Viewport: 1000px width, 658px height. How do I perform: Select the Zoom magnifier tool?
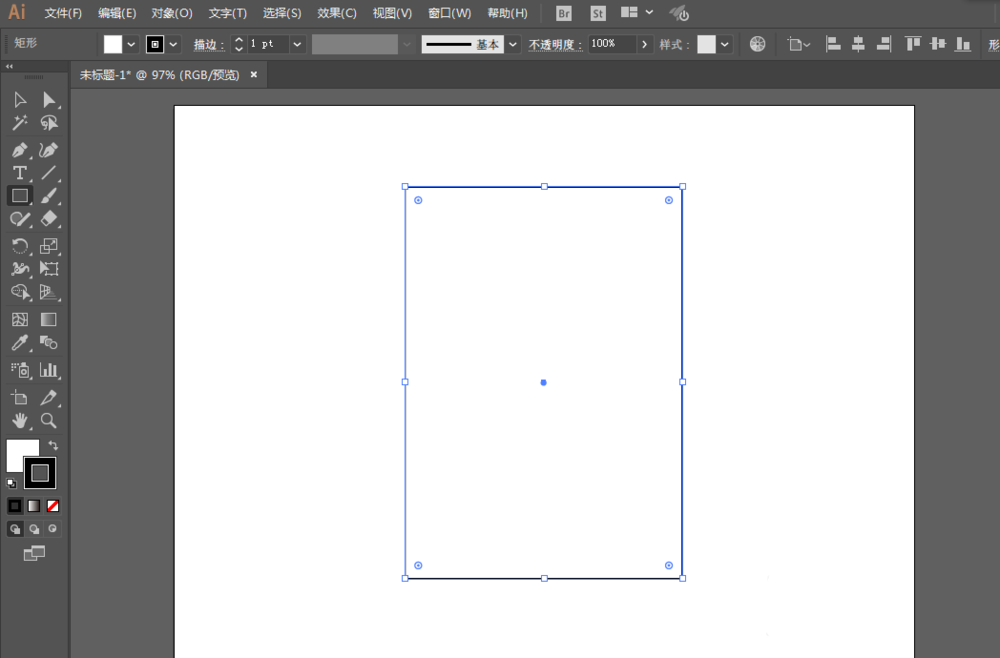click(48, 421)
